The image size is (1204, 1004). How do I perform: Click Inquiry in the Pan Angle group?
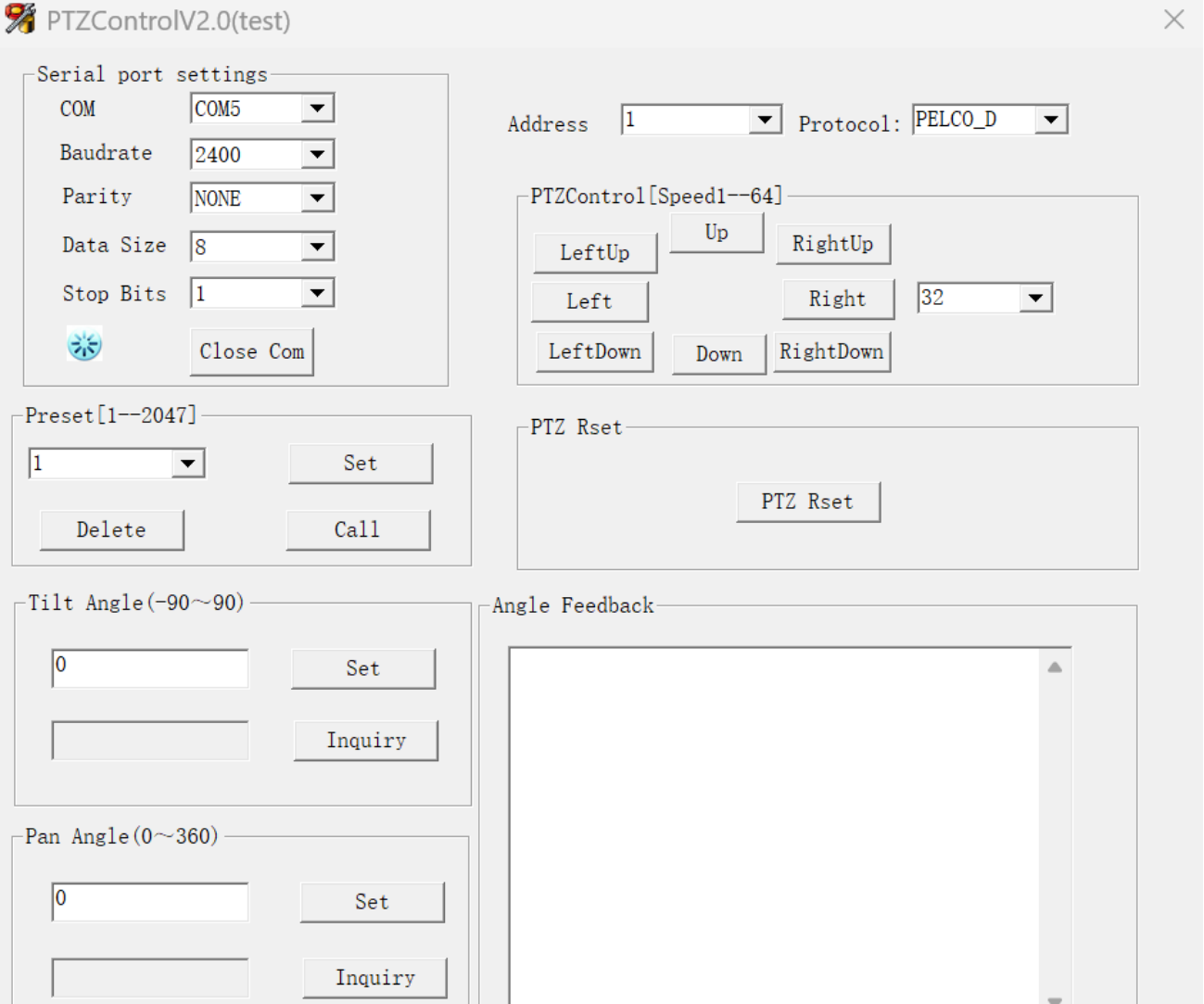click(375, 978)
